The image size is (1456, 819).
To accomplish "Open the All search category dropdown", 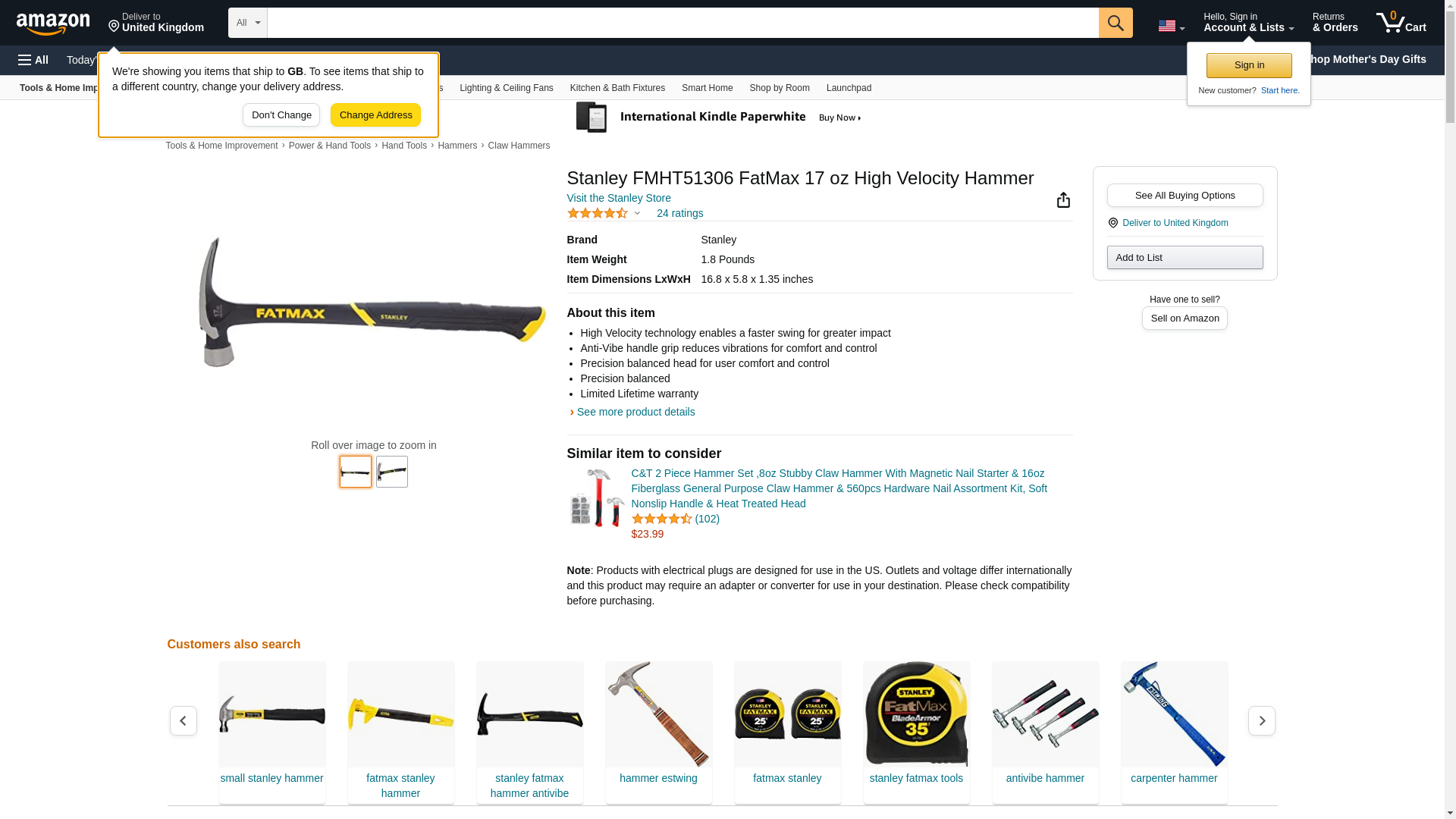I will [x=247, y=23].
